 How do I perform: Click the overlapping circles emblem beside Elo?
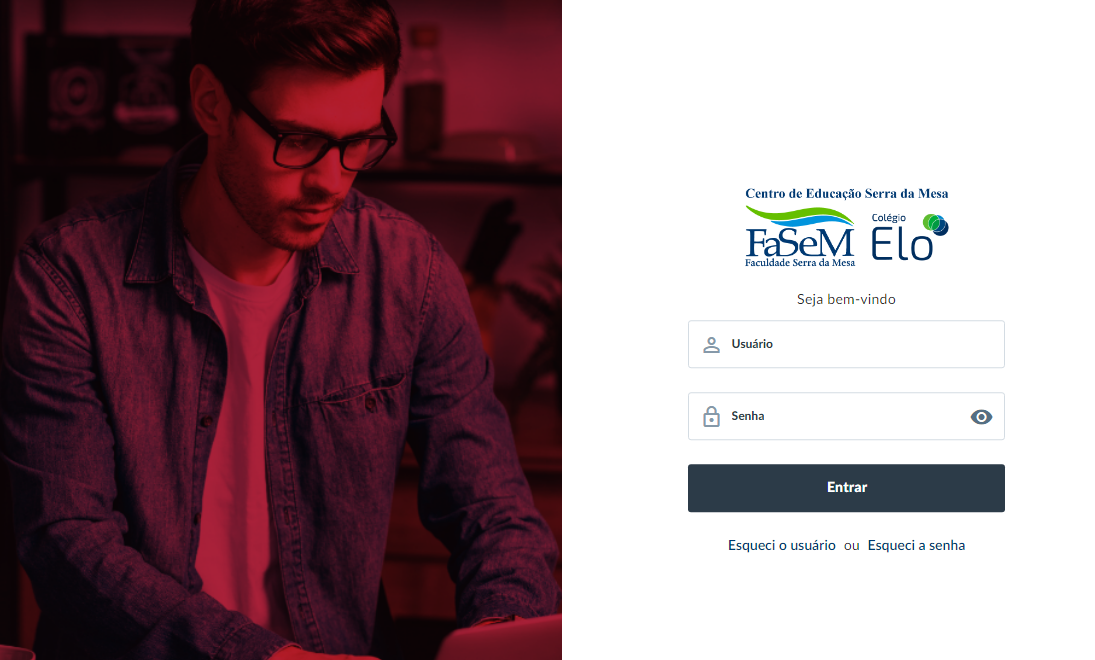(x=936, y=225)
